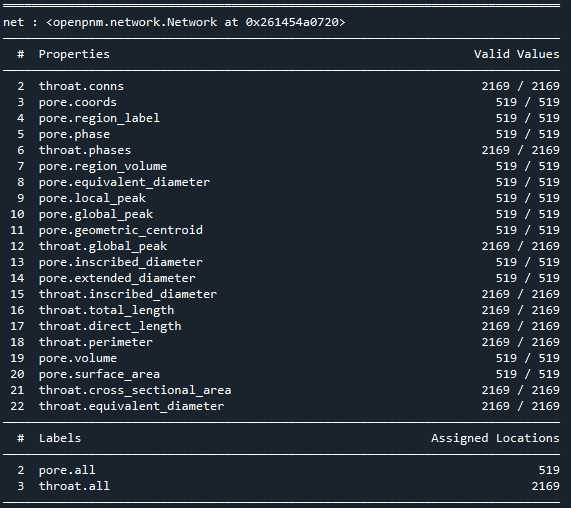The width and height of the screenshot is (571, 508).
Task: Click pore.inscribed_diameter text
Action: 121,263
